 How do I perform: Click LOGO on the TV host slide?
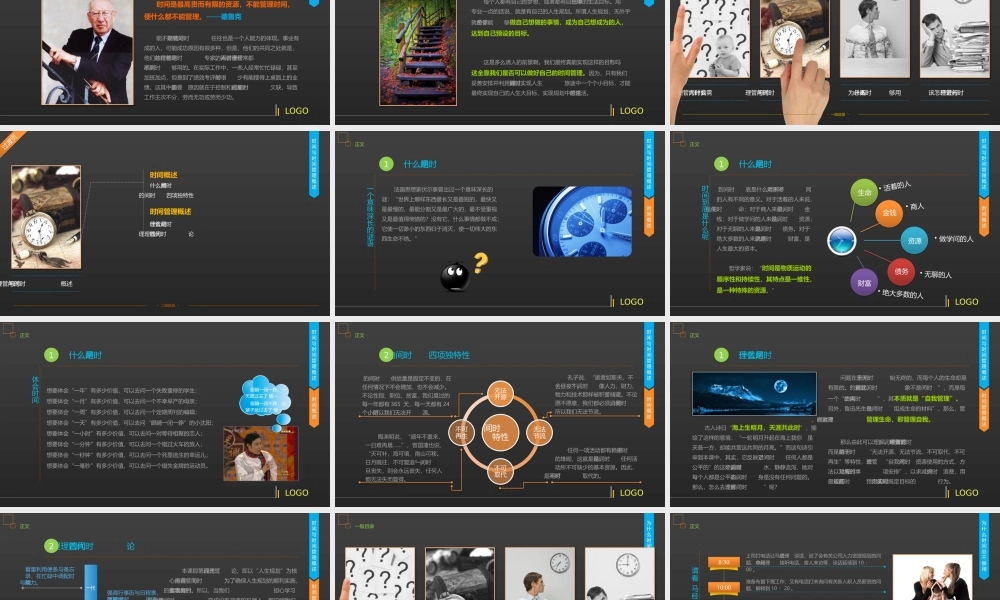297,492
